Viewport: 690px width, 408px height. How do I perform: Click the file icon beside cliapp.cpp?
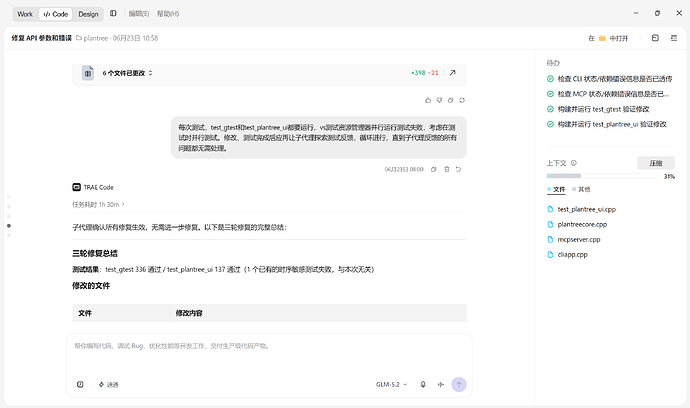pyautogui.click(x=550, y=255)
